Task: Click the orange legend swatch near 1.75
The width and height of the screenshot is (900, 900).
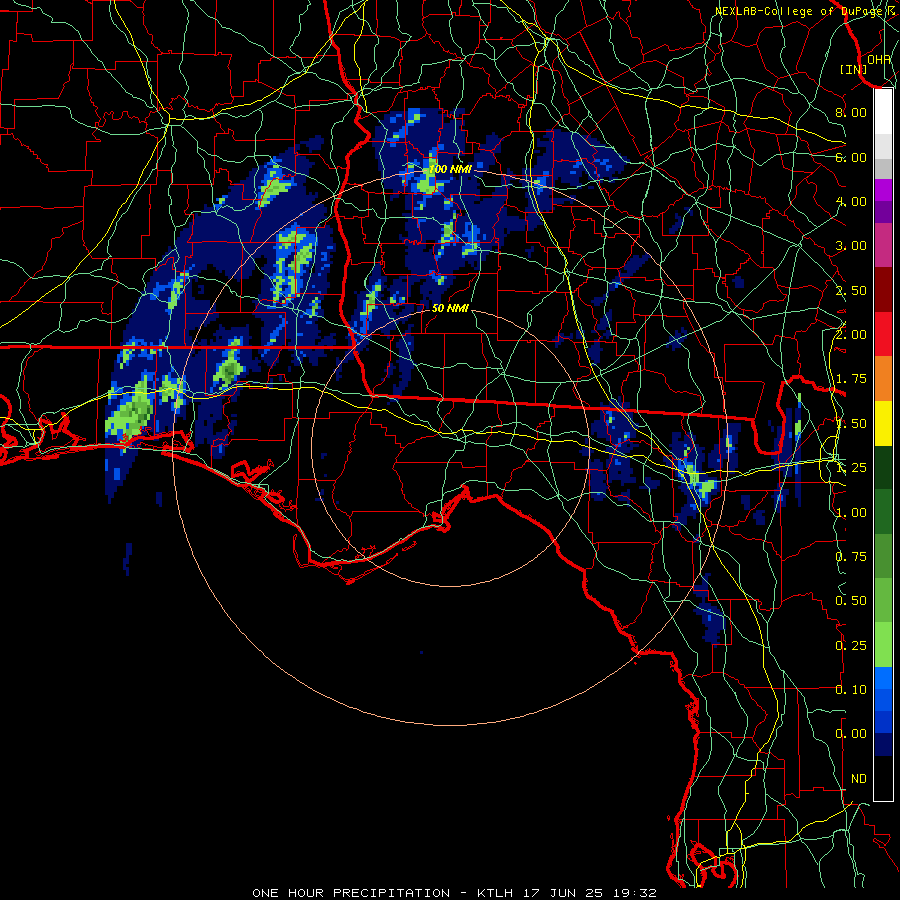Action: point(883,378)
